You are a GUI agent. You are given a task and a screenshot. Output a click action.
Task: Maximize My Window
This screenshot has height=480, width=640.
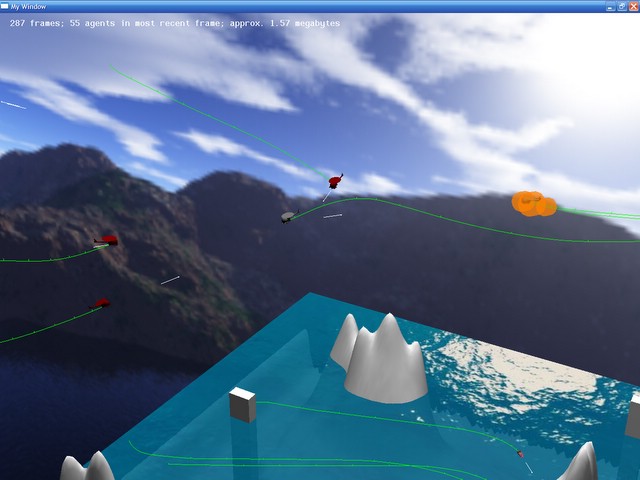622,6
